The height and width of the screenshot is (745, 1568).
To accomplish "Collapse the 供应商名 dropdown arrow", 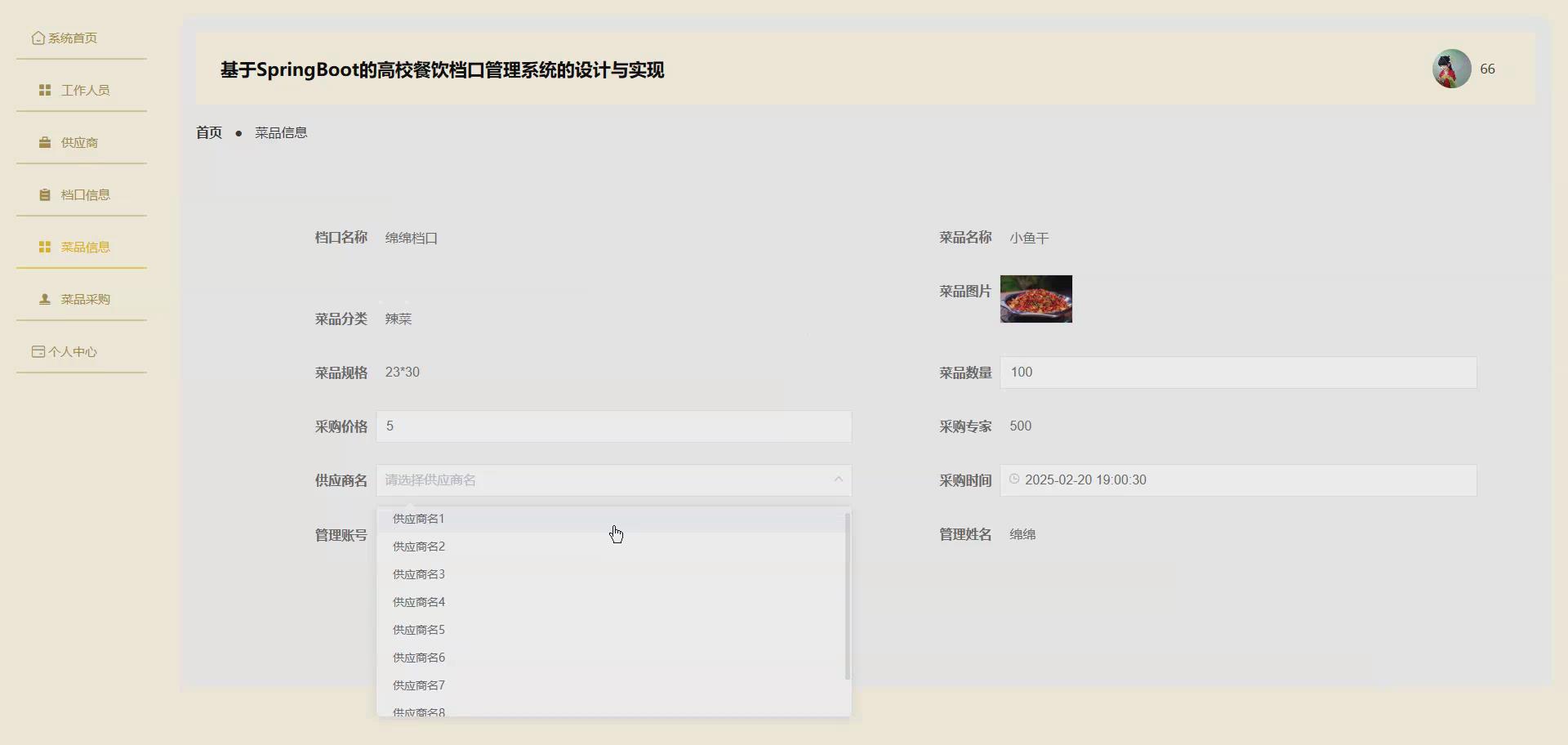I will (838, 480).
